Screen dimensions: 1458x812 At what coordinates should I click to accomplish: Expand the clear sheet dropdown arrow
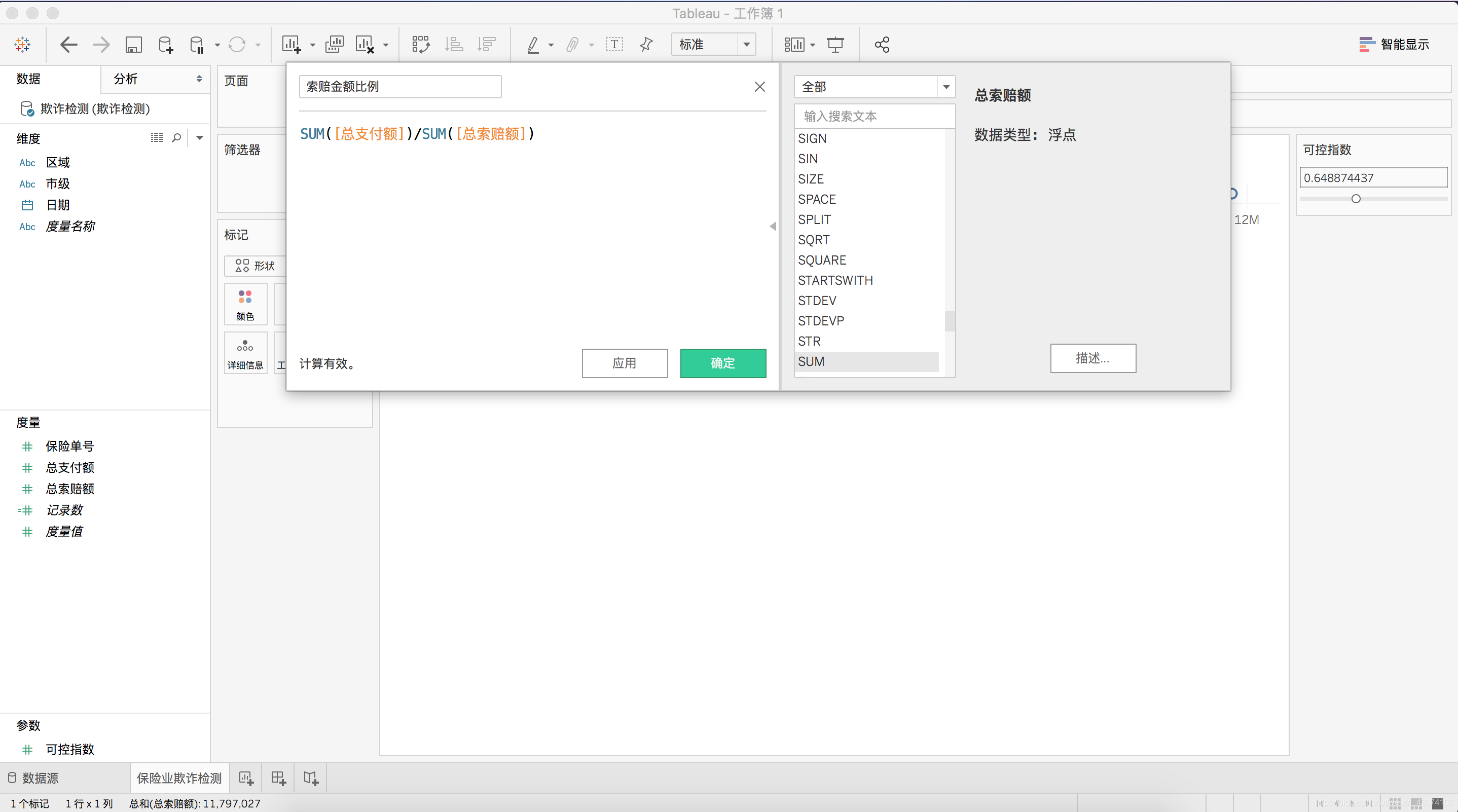tap(386, 45)
